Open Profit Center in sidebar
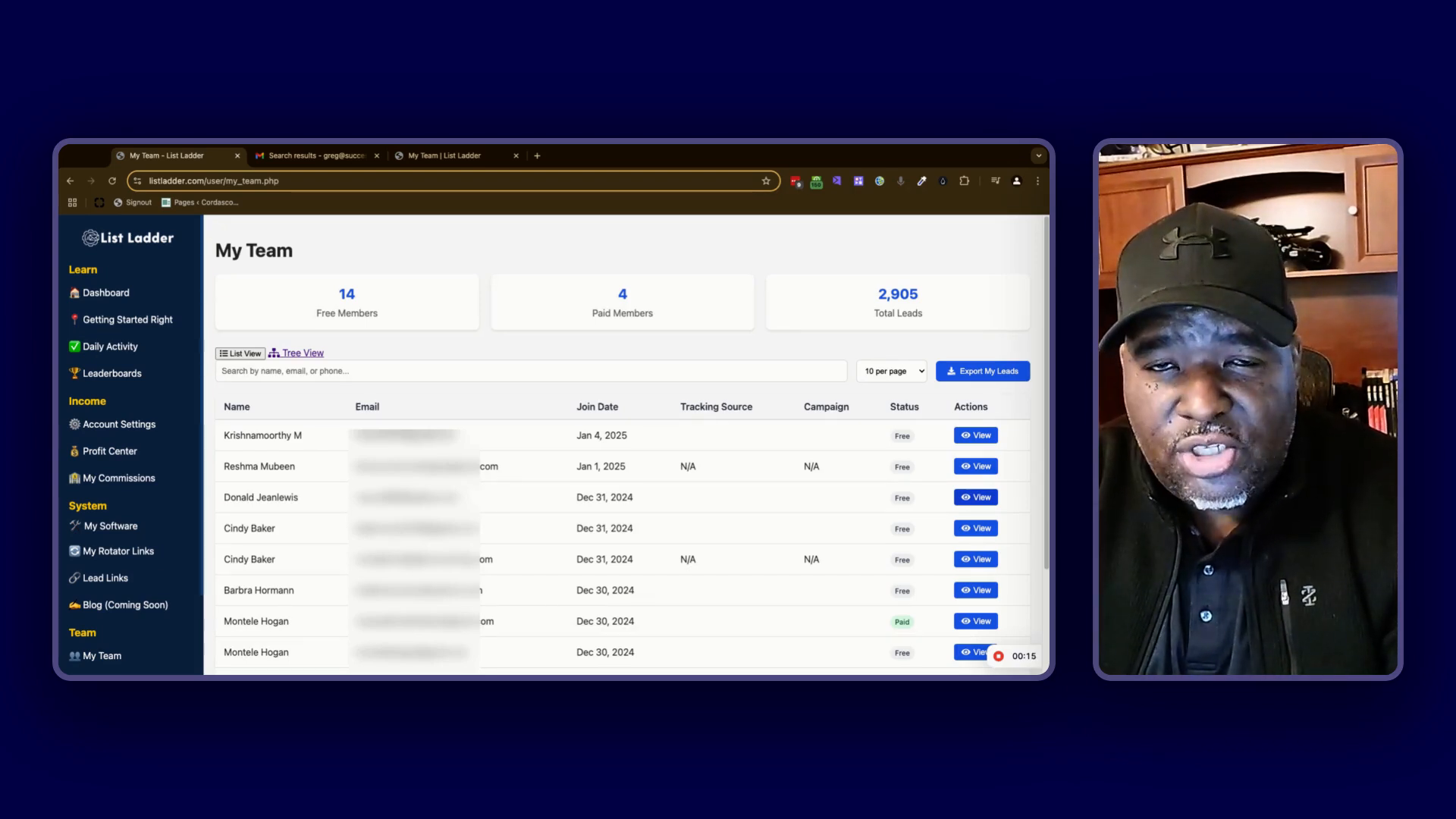The width and height of the screenshot is (1456, 819). (x=103, y=451)
